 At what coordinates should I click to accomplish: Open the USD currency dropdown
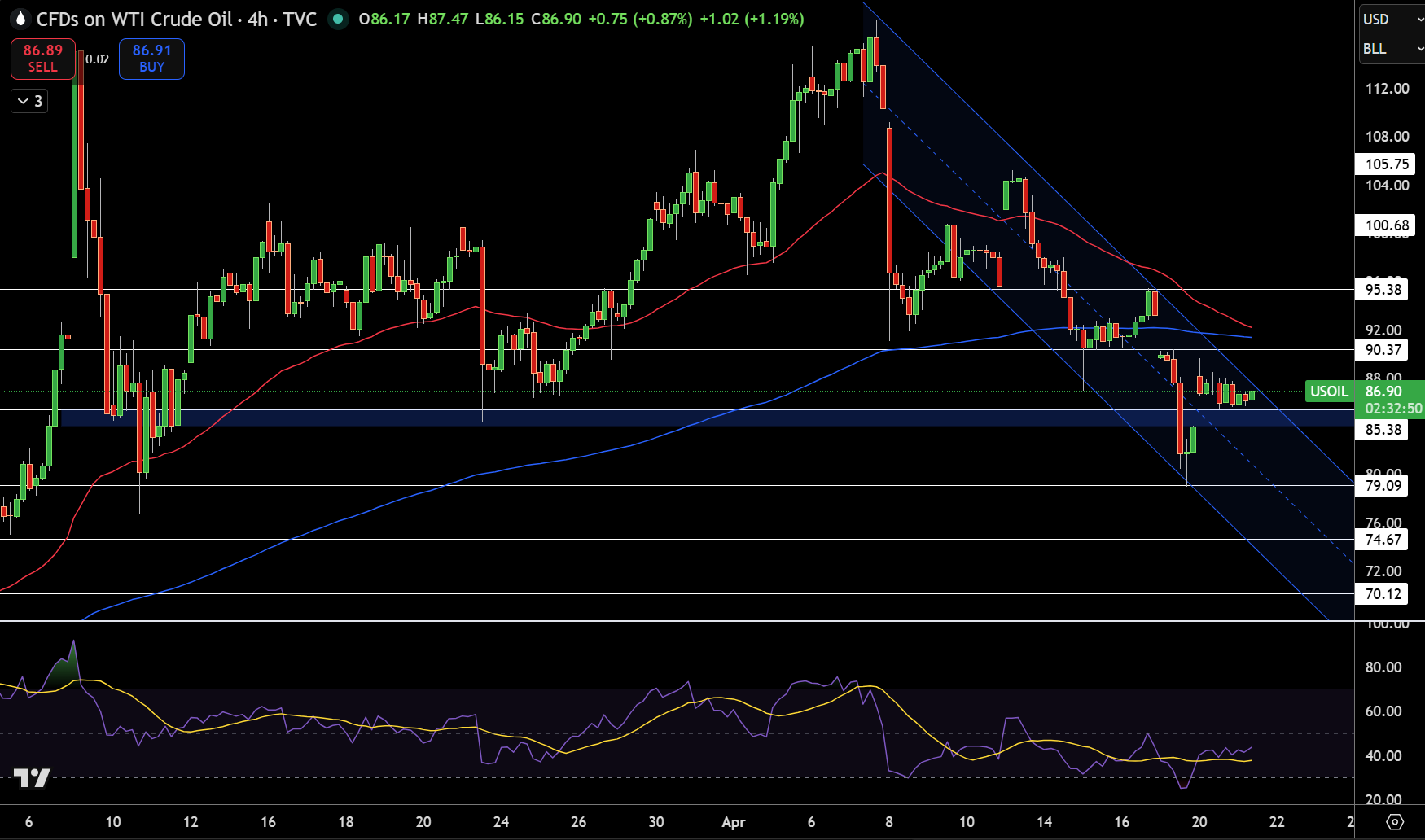[1392, 19]
